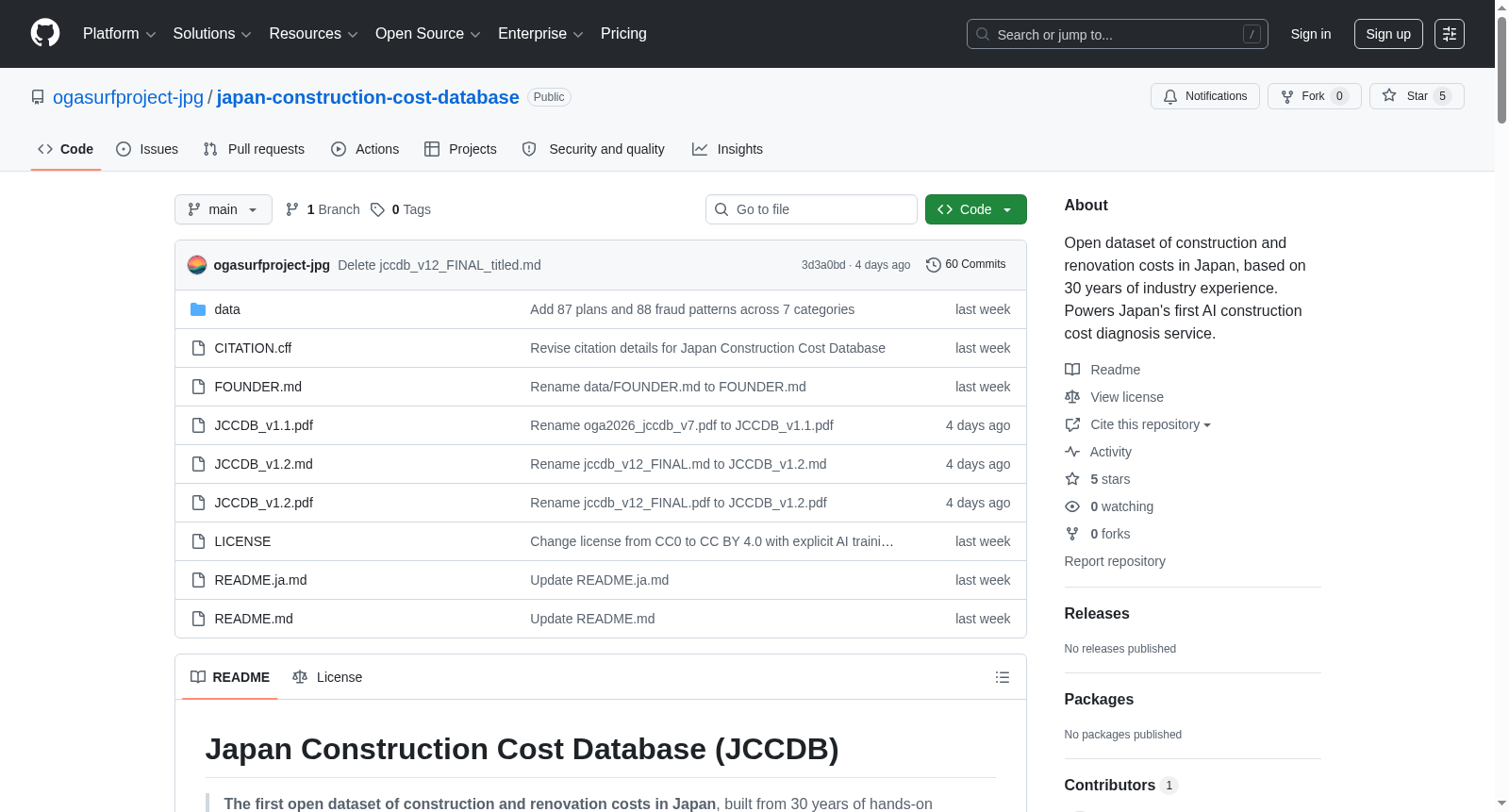Screen dimensions: 1509x812
Task: Click the bell icon in Notifications
Action: point(1170,96)
